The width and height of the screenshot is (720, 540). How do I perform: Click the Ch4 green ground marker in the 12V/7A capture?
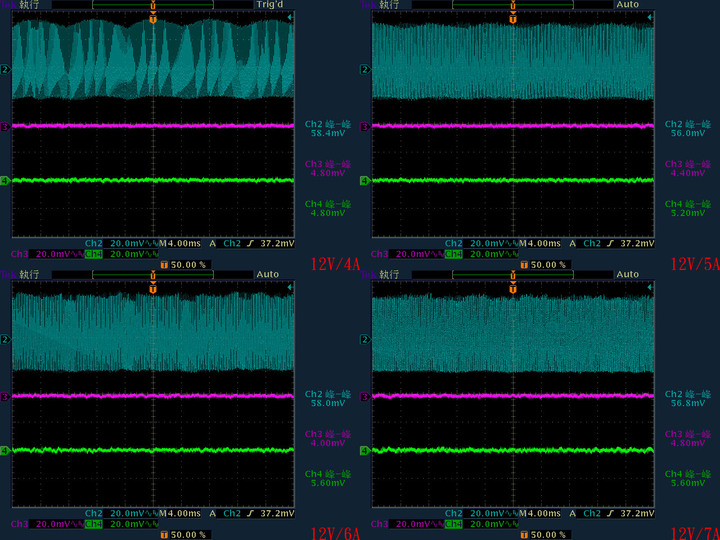click(x=365, y=451)
